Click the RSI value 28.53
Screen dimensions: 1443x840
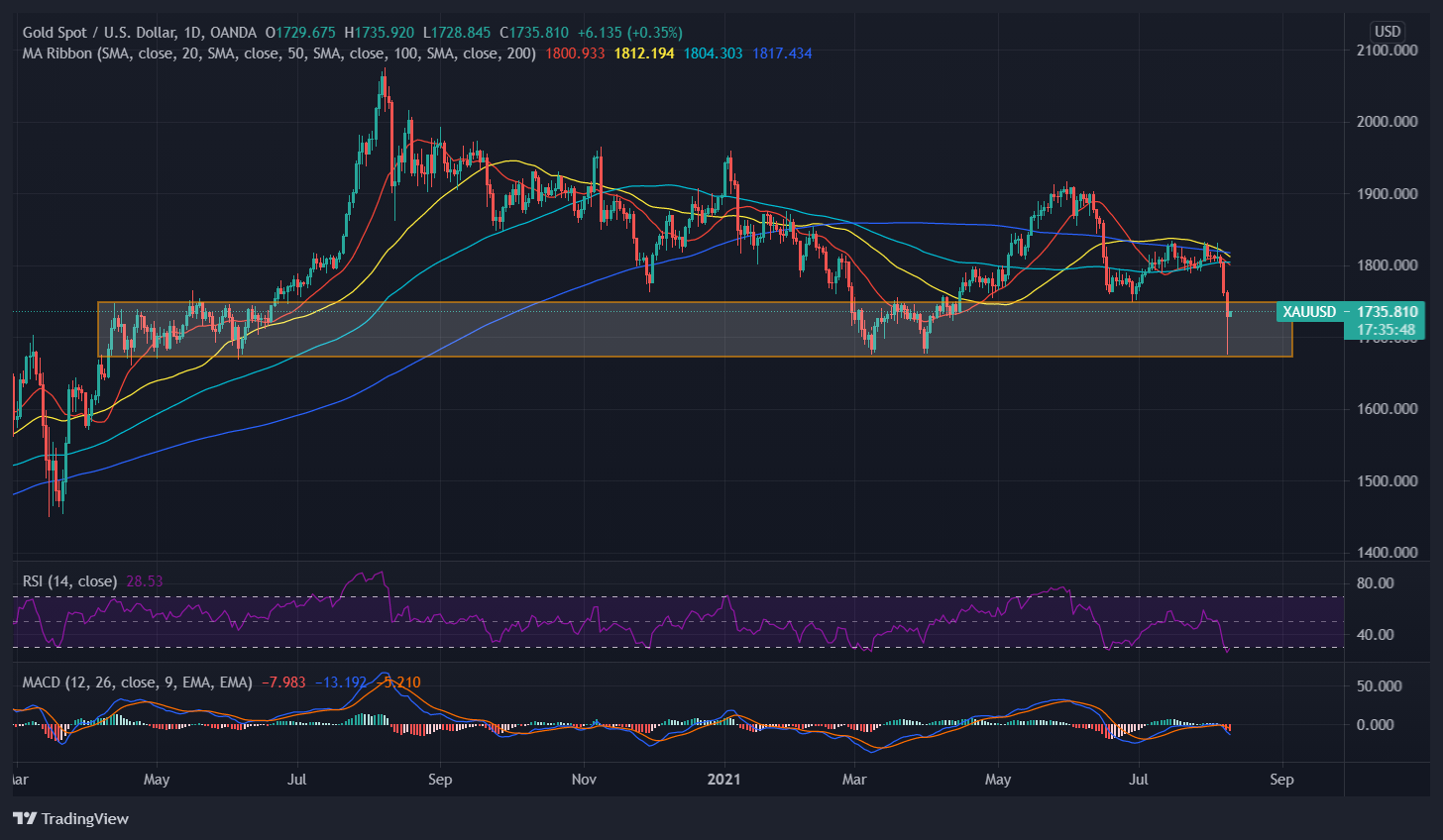[145, 581]
